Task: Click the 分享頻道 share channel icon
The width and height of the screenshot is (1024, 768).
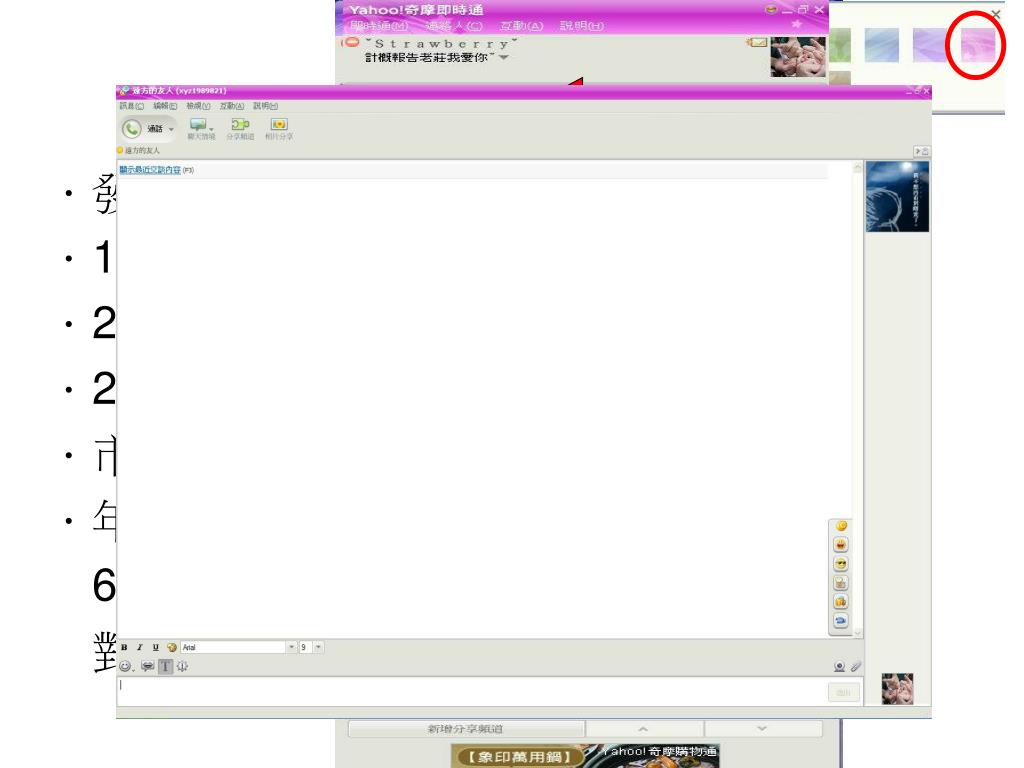Action: pyautogui.click(x=240, y=129)
